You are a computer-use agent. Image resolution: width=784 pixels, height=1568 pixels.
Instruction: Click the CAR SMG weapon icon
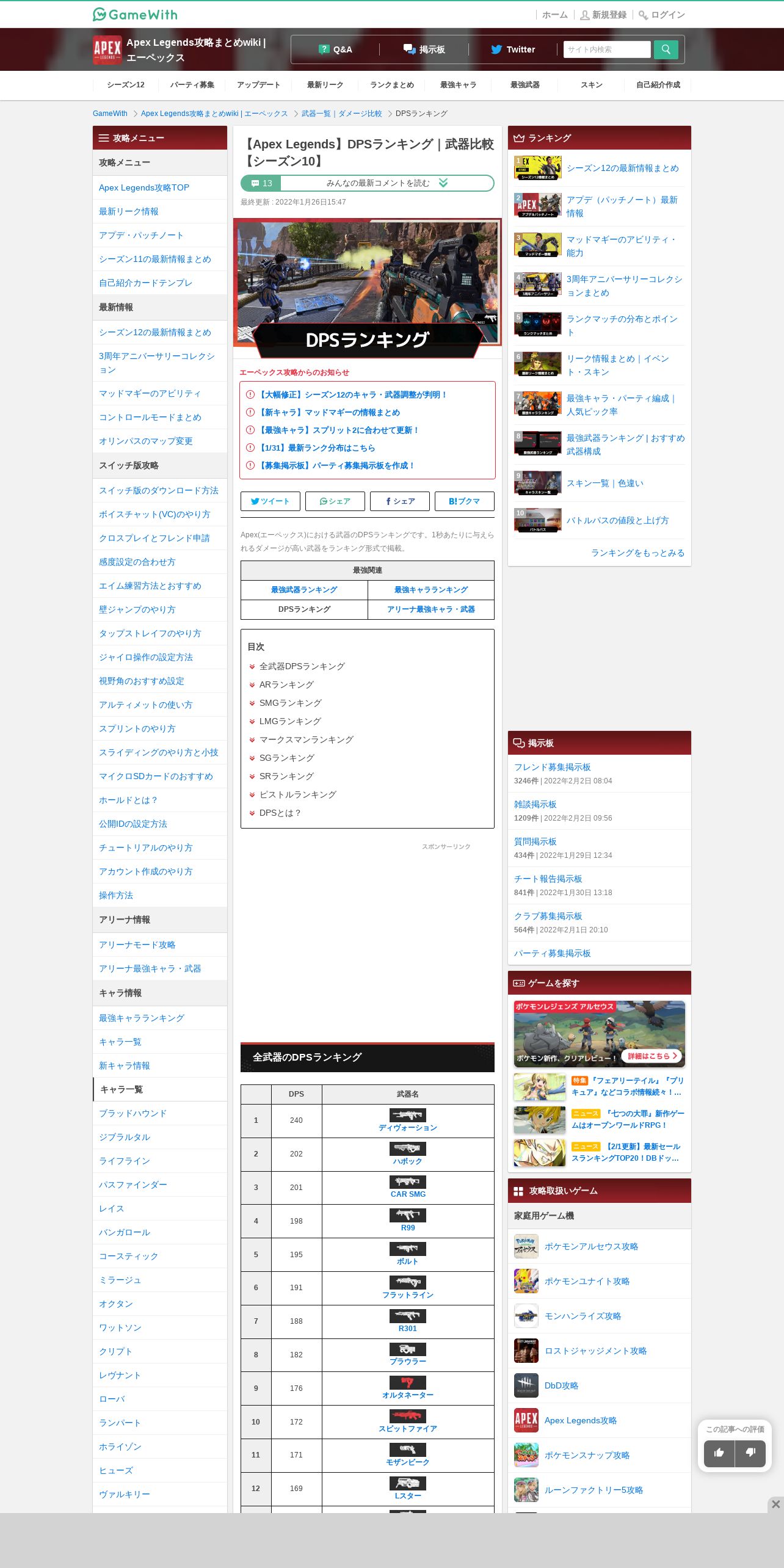pos(408,1181)
